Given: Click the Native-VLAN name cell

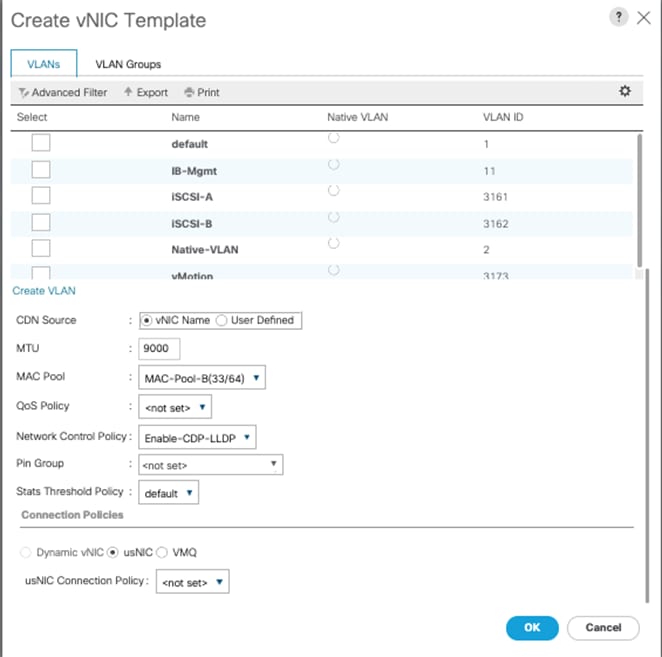Looking at the screenshot, I should (x=205, y=250).
